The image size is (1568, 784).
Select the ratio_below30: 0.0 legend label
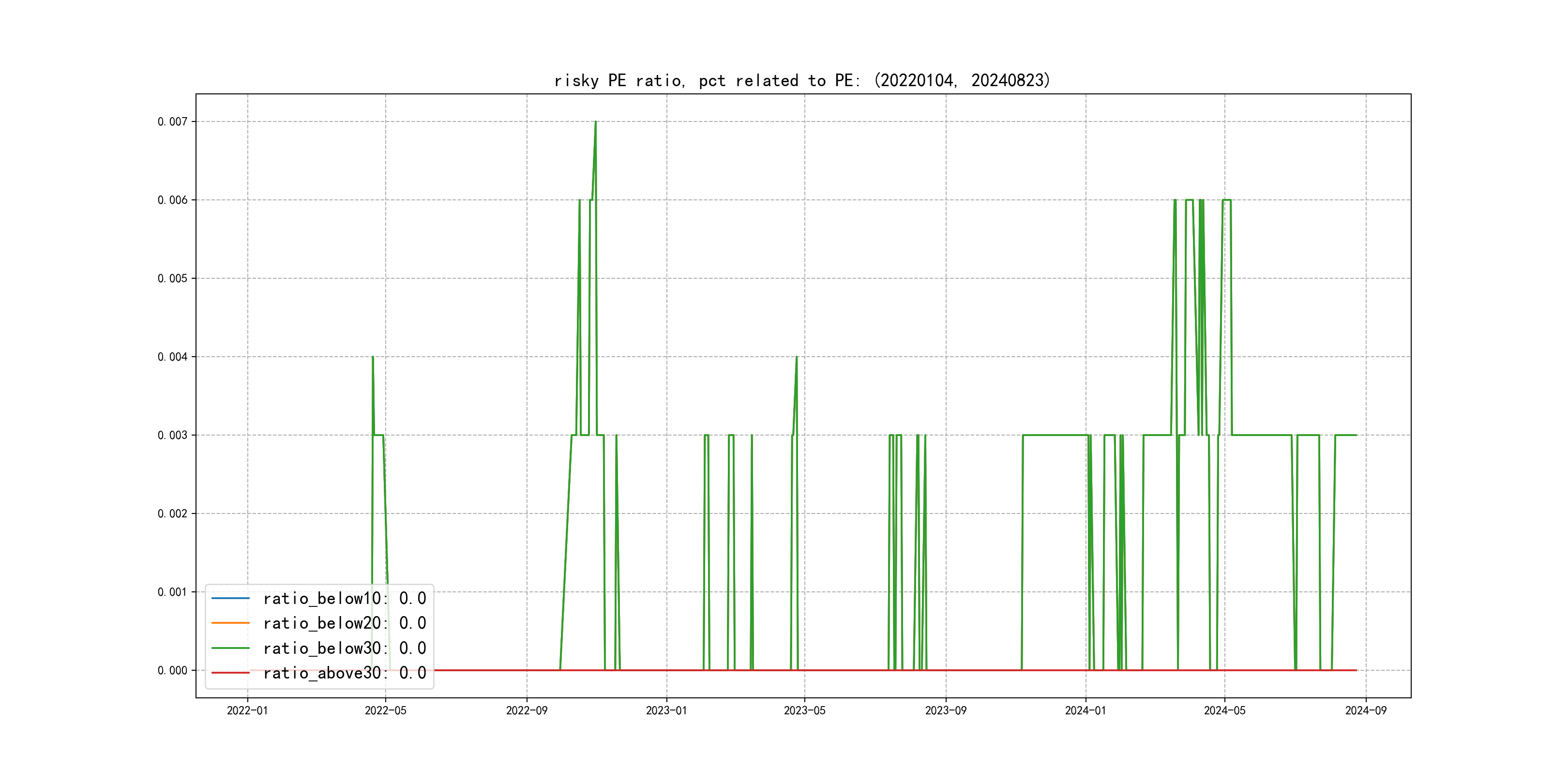click(x=345, y=648)
